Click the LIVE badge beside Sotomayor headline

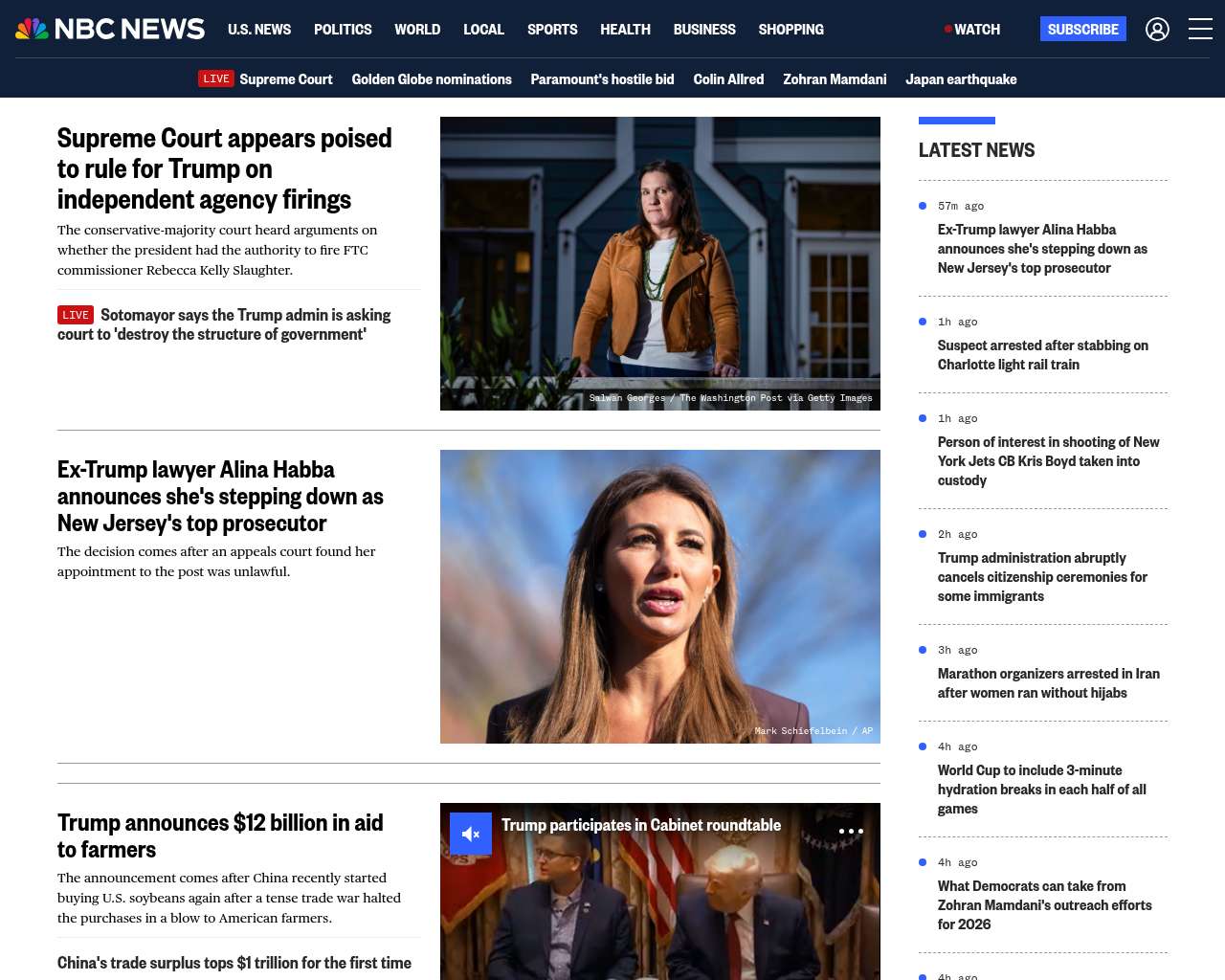click(76, 315)
